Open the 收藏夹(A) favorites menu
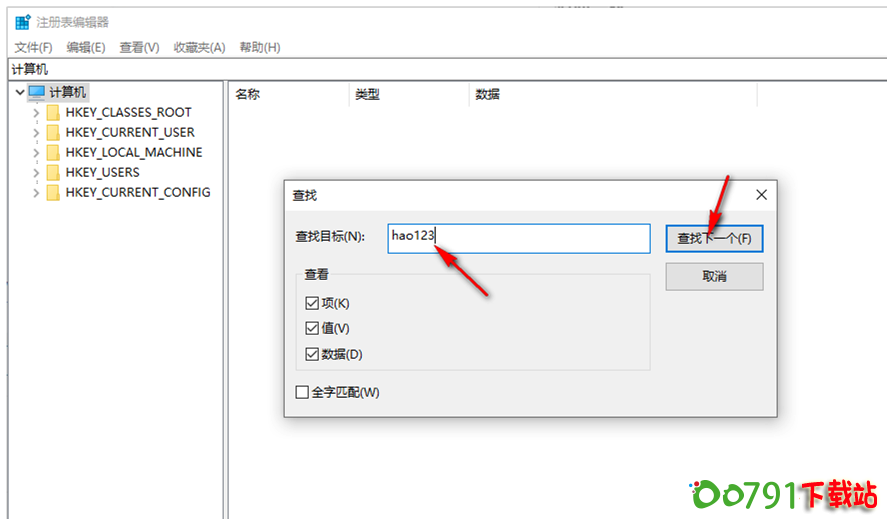This screenshot has width=887, height=519. point(199,47)
